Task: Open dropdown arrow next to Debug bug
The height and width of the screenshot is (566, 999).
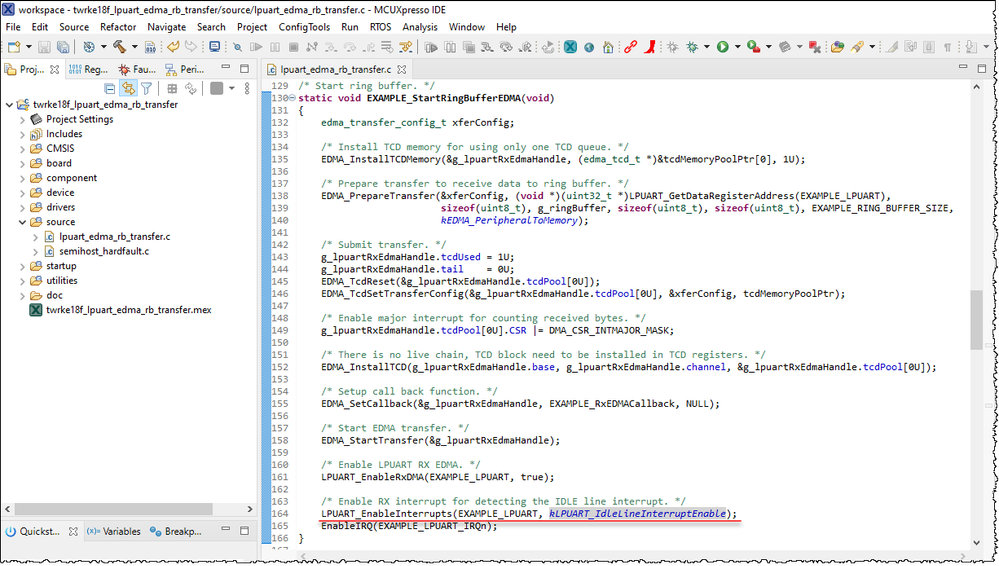Action: coord(707,47)
